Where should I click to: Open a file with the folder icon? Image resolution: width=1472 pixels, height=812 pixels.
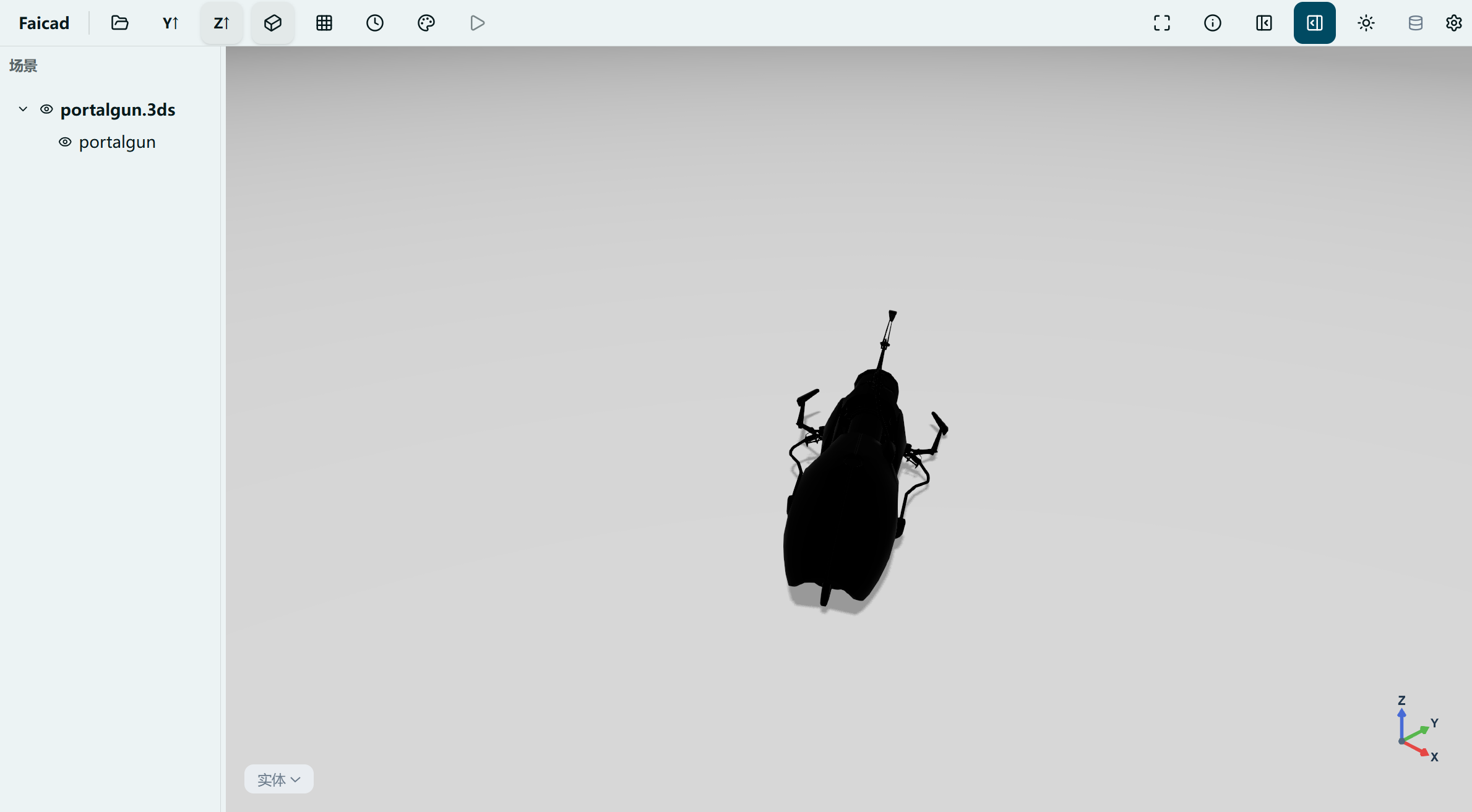[x=119, y=23]
